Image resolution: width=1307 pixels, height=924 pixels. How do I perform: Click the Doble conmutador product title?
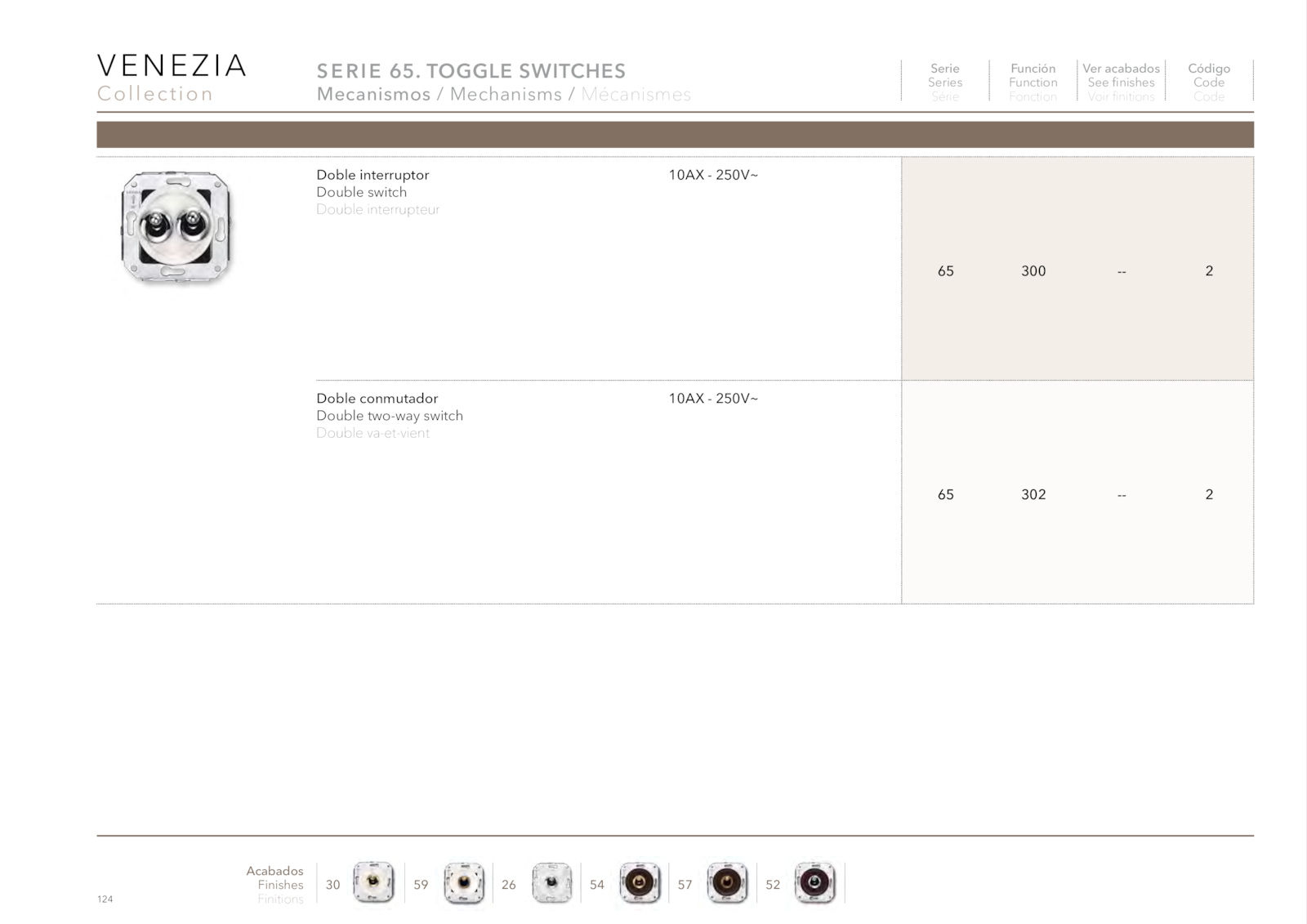pyautogui.click(x=377, y=399)
